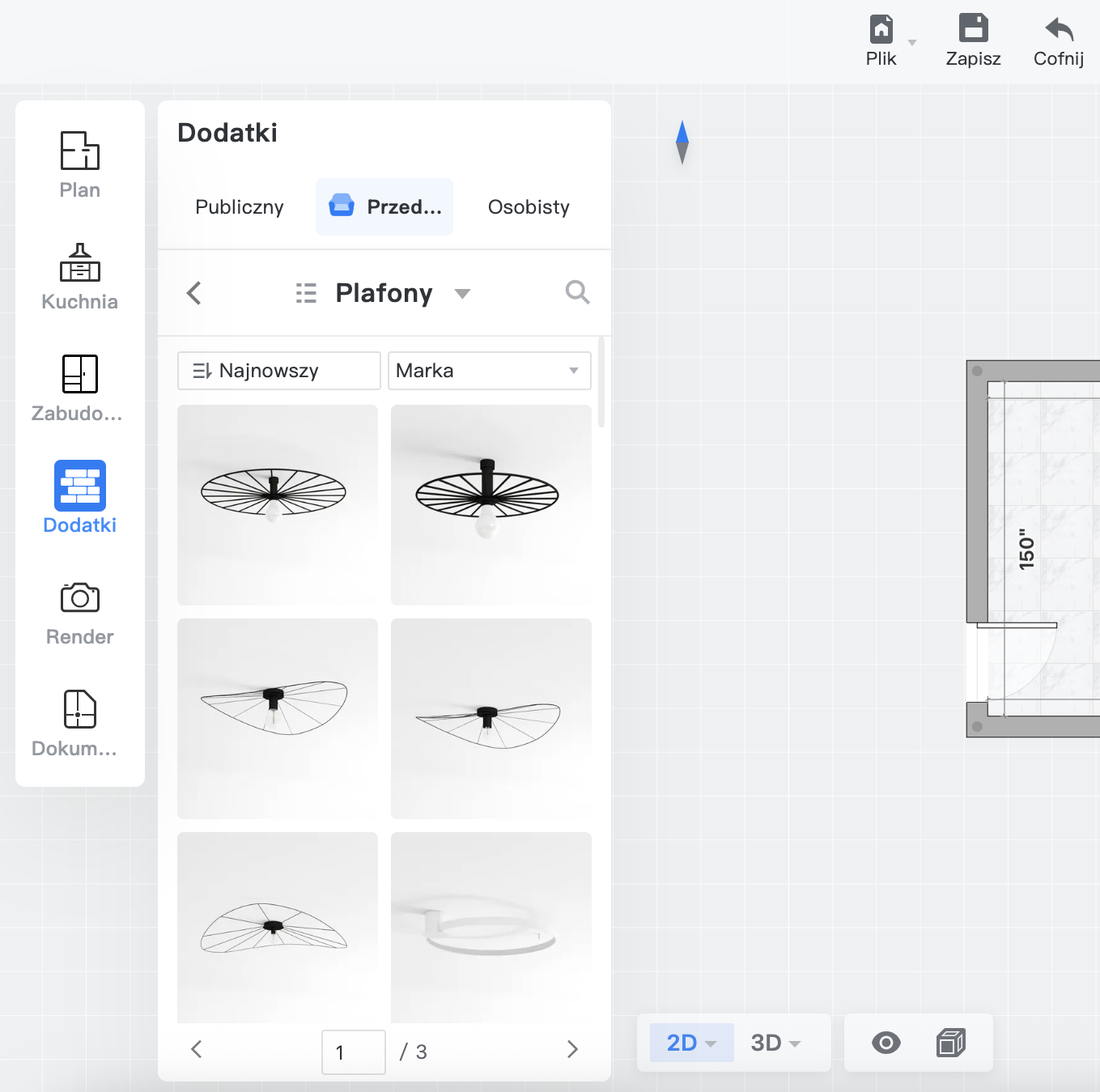Toggle the eye visibility button
The width and height of the screenshot is (1100, 1092).
886,1043
